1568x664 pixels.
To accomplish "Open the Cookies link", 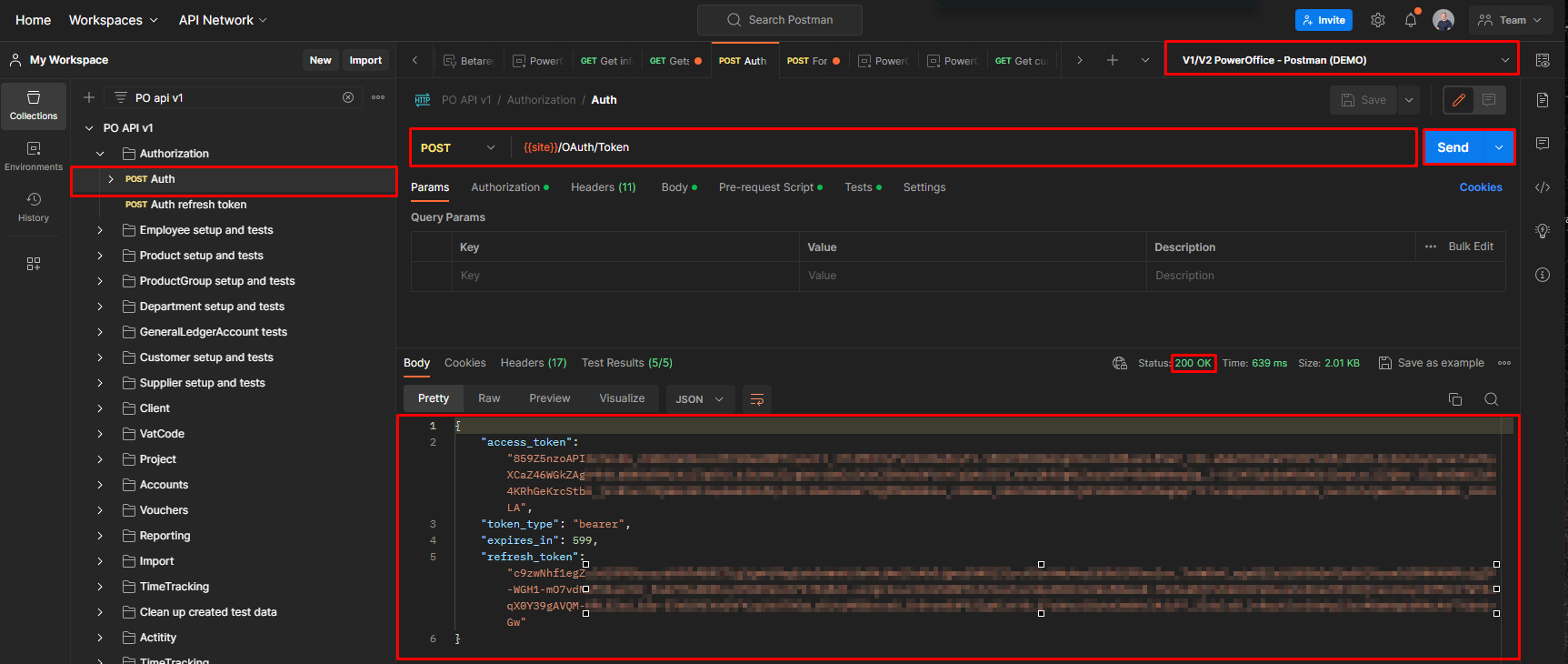I will (x=1480, y=187).
